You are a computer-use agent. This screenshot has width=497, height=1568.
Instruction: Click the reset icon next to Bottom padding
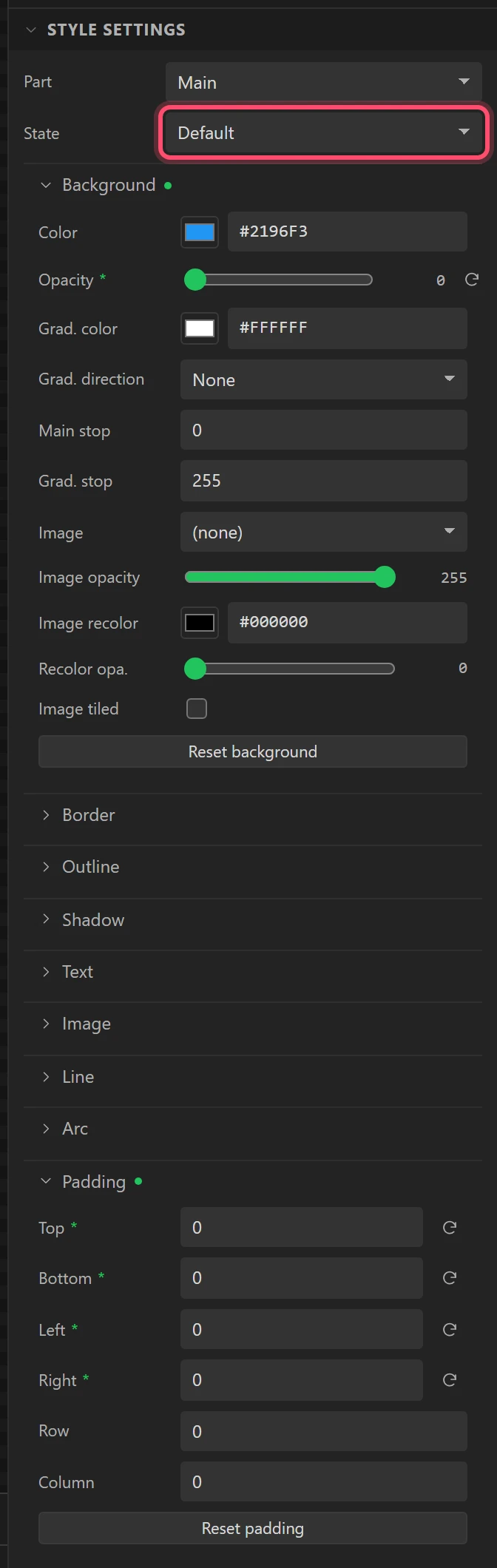[x=449, y=1278]
